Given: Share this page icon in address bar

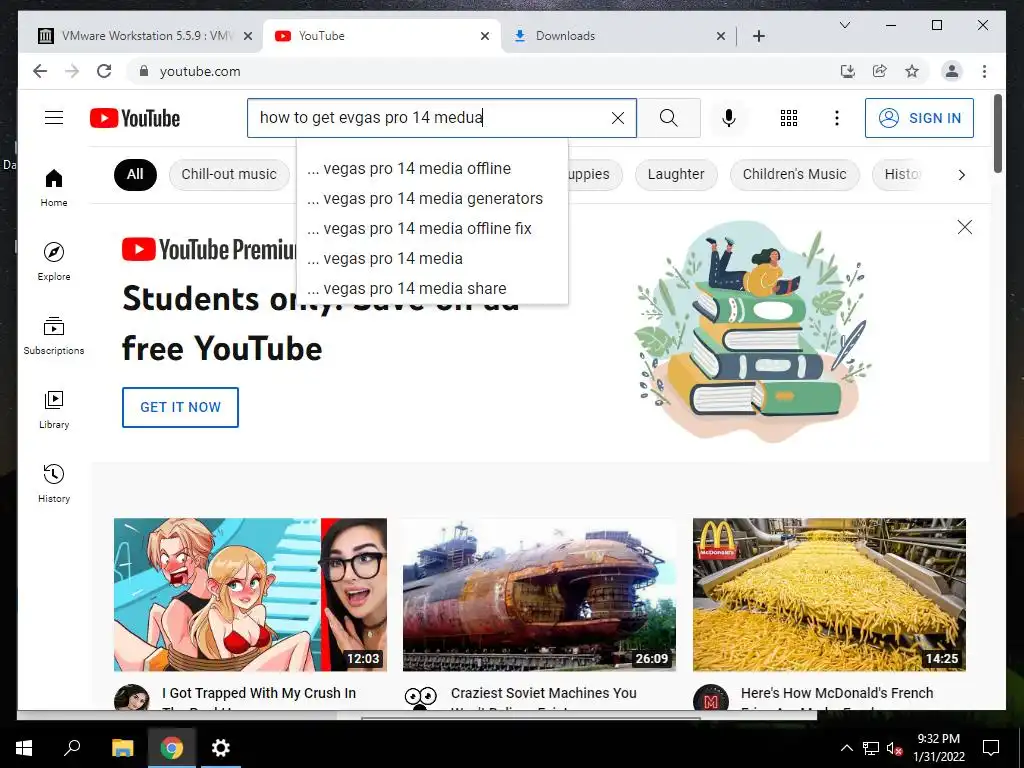Looking at the screenshot, I should (880, 71).
